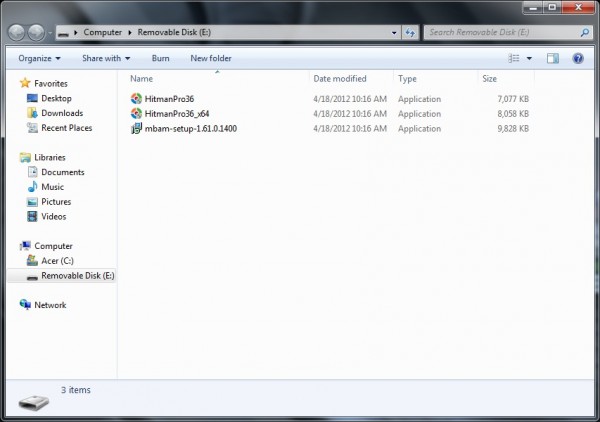Click the Network icon in sidebar
Viewport: 600px width, 422px height.
25,305
